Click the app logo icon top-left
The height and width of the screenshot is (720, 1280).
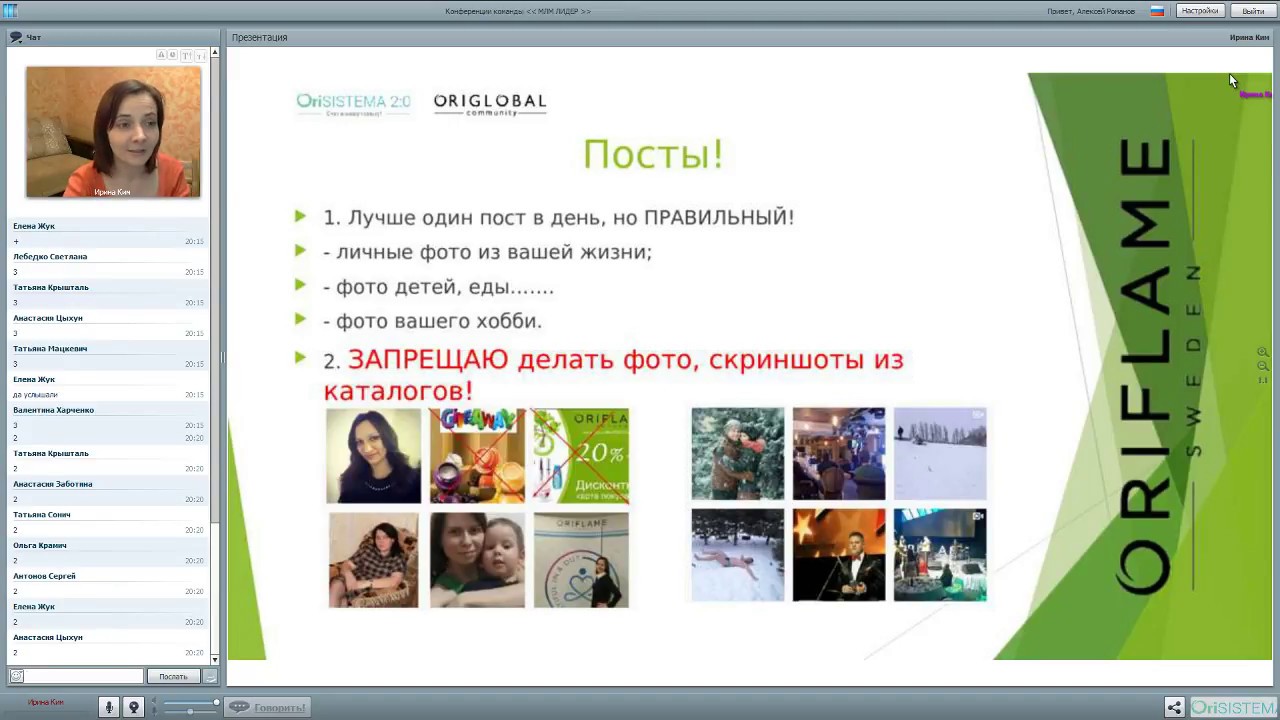pyautogui.click(x=10, y=10)
